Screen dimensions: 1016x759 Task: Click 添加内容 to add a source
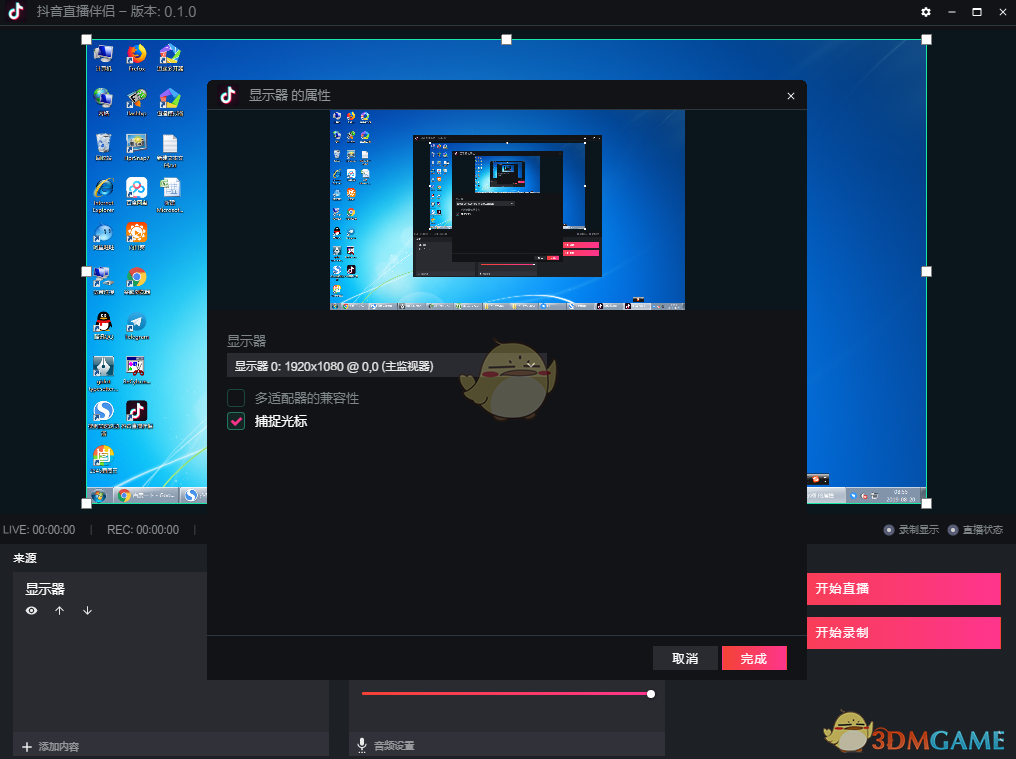click(59, 747)
